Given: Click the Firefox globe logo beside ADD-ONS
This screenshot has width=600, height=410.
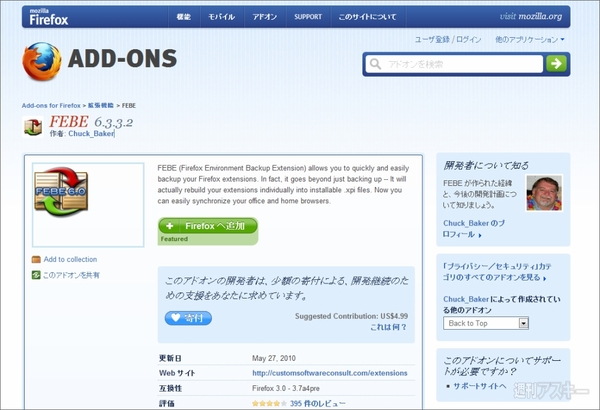Looking at the screenshot, I should (x=41, y=61).
